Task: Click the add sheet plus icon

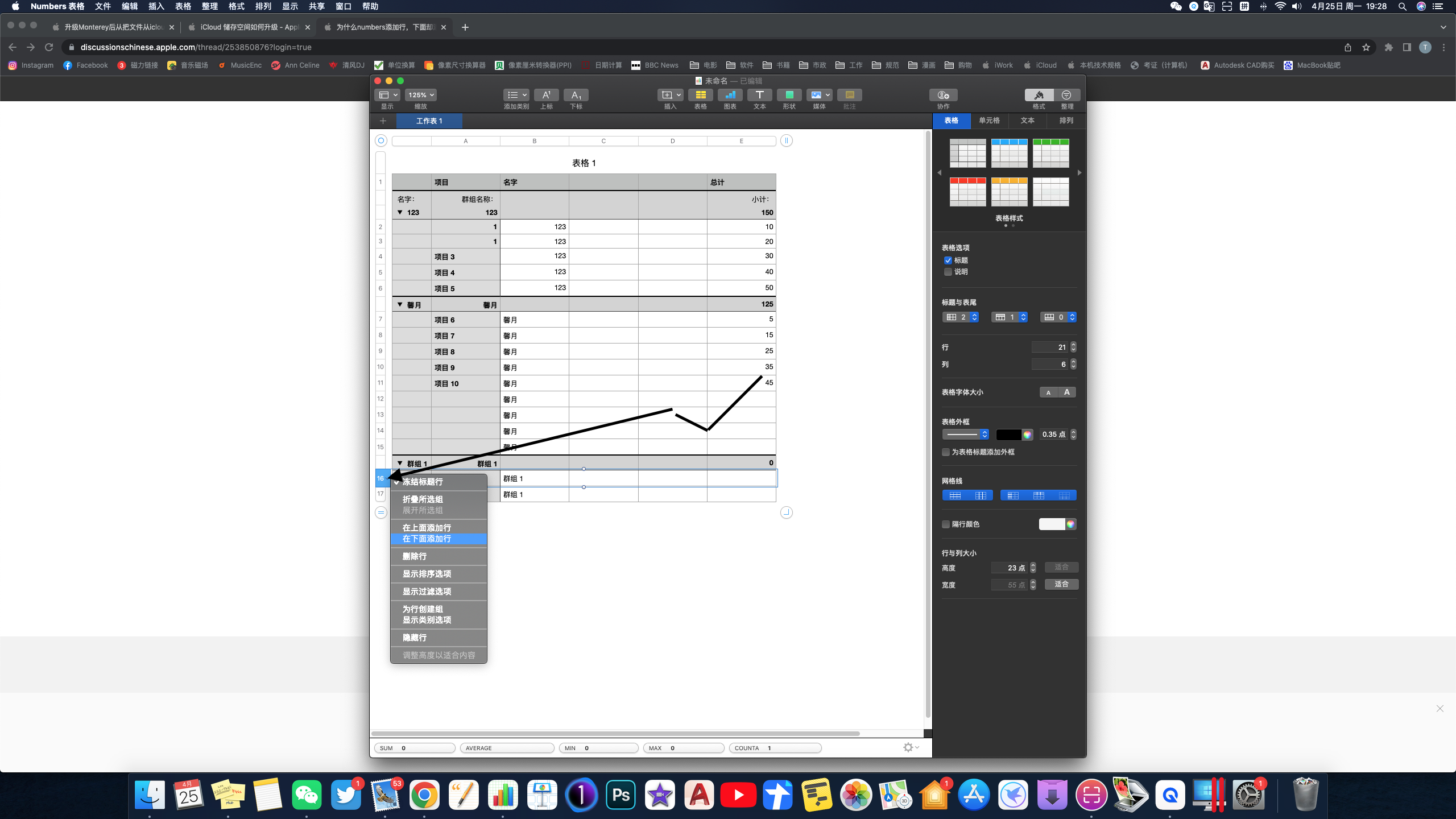Action: [x=383, y=121]
